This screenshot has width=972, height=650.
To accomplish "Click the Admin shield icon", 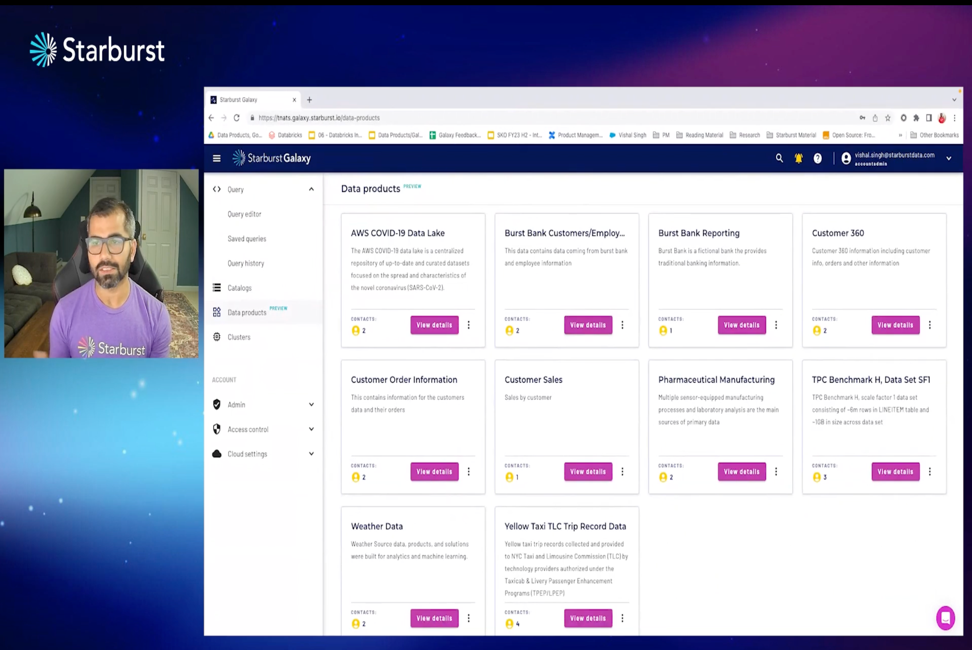I will pos(216,405).
